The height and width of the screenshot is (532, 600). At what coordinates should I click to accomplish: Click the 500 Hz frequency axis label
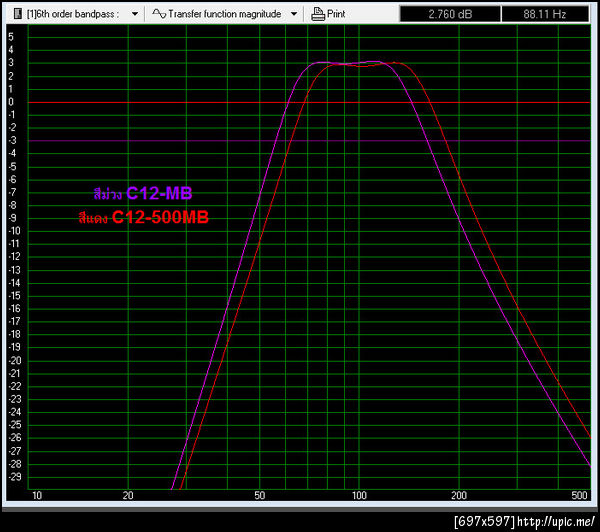click(579, 496)
